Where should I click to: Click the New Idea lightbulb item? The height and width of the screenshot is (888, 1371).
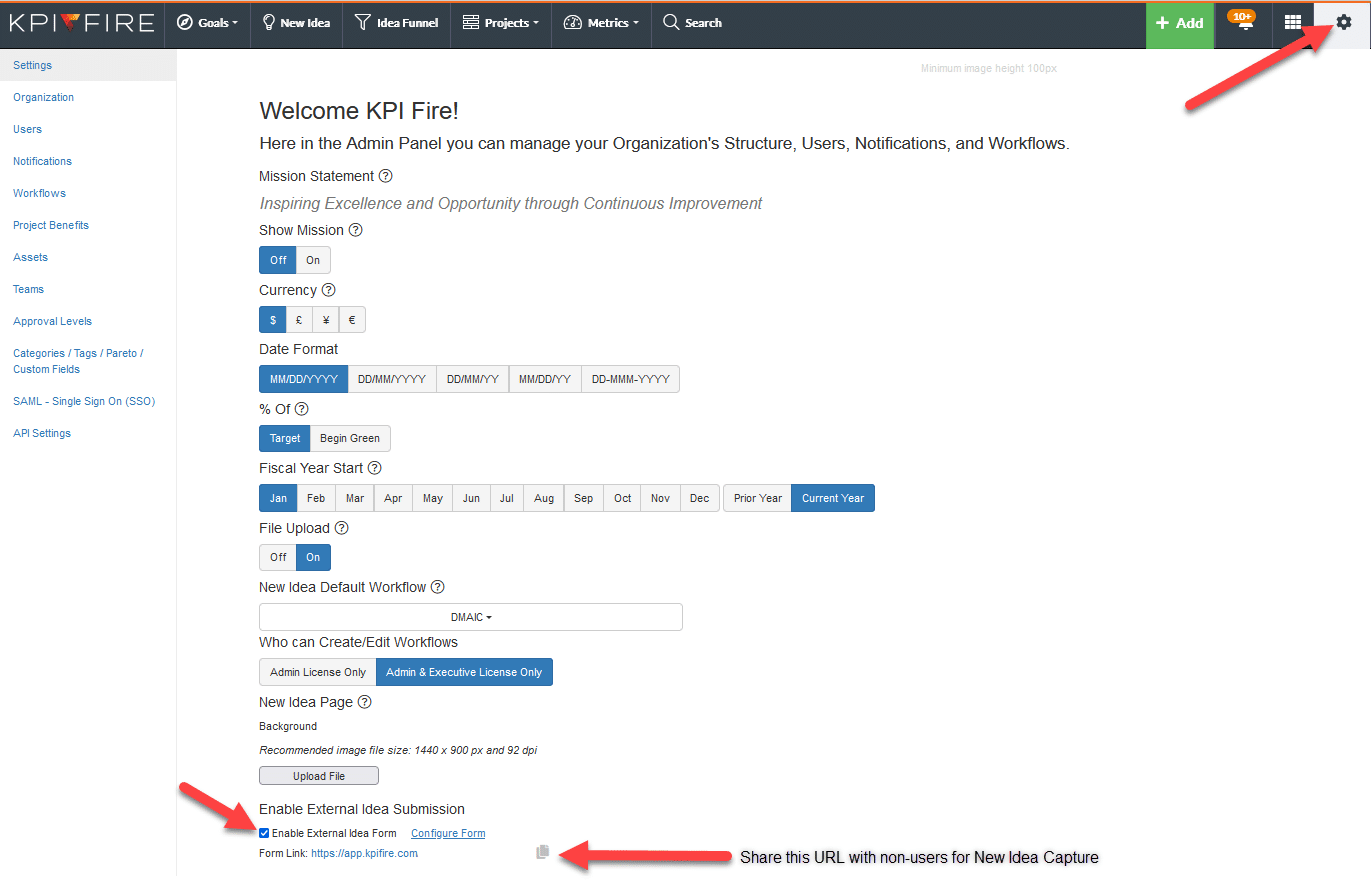(296, 23)
